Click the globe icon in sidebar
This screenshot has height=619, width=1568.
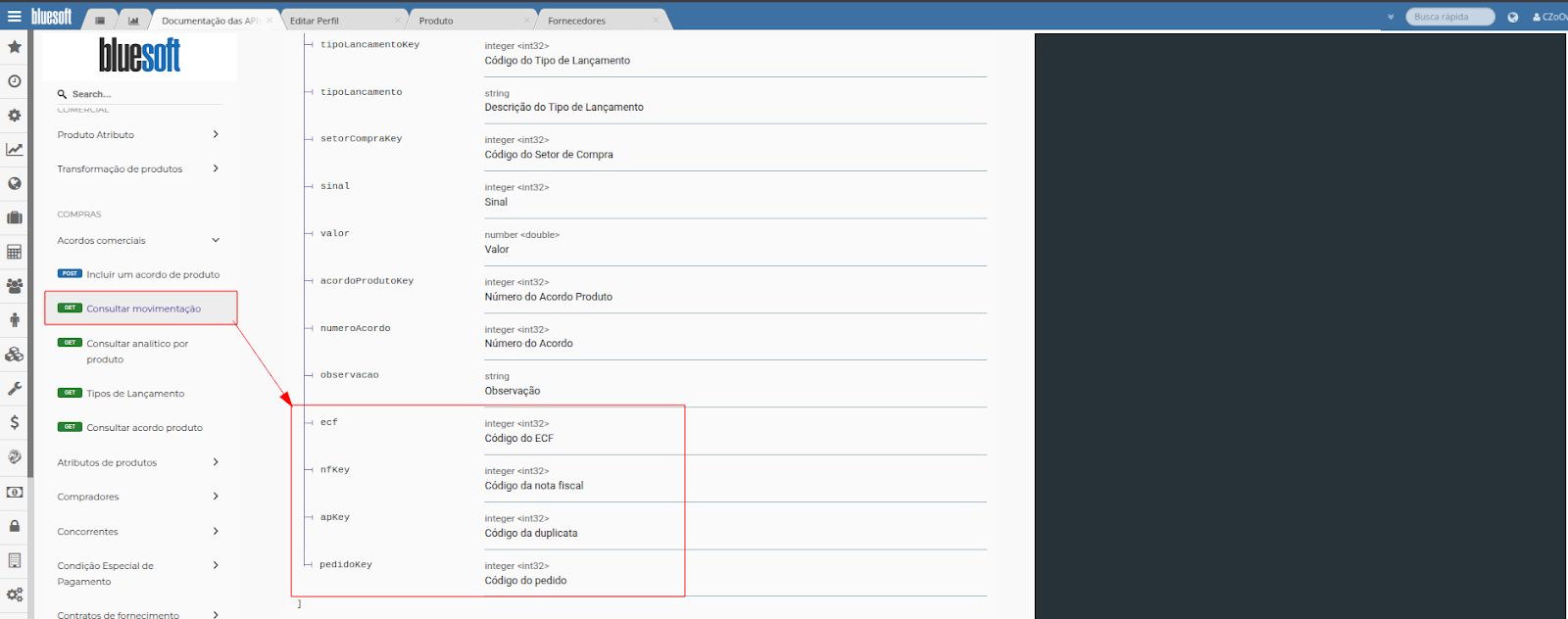pyautogui.click(x=15, y=183)
